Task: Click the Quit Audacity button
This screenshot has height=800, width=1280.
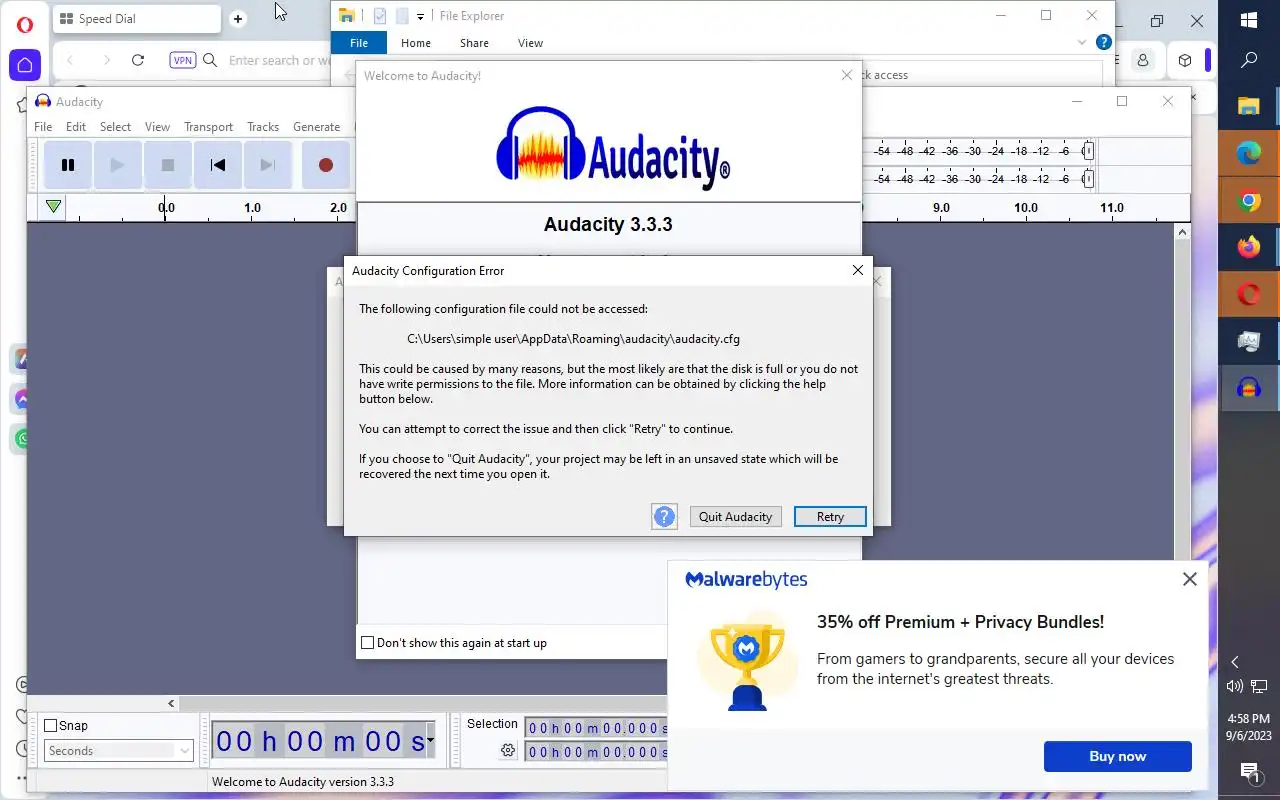Action: [735, 517]
